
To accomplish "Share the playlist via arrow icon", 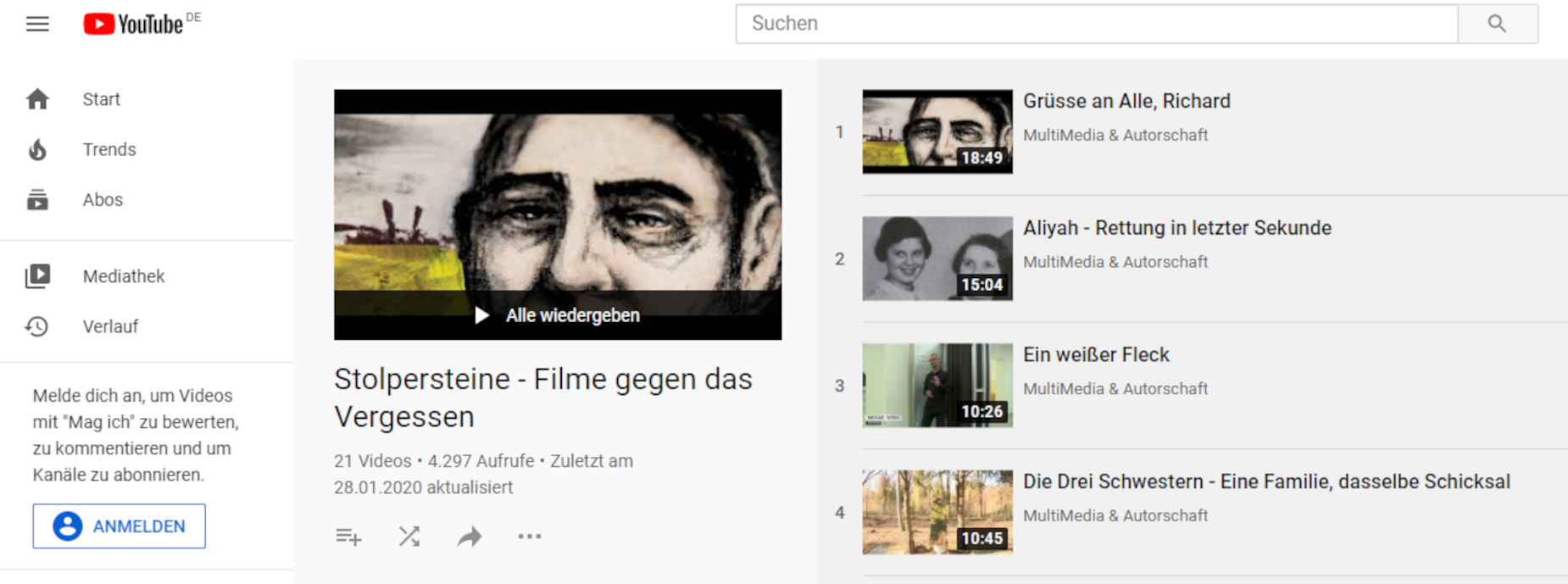I will [470, 537].
